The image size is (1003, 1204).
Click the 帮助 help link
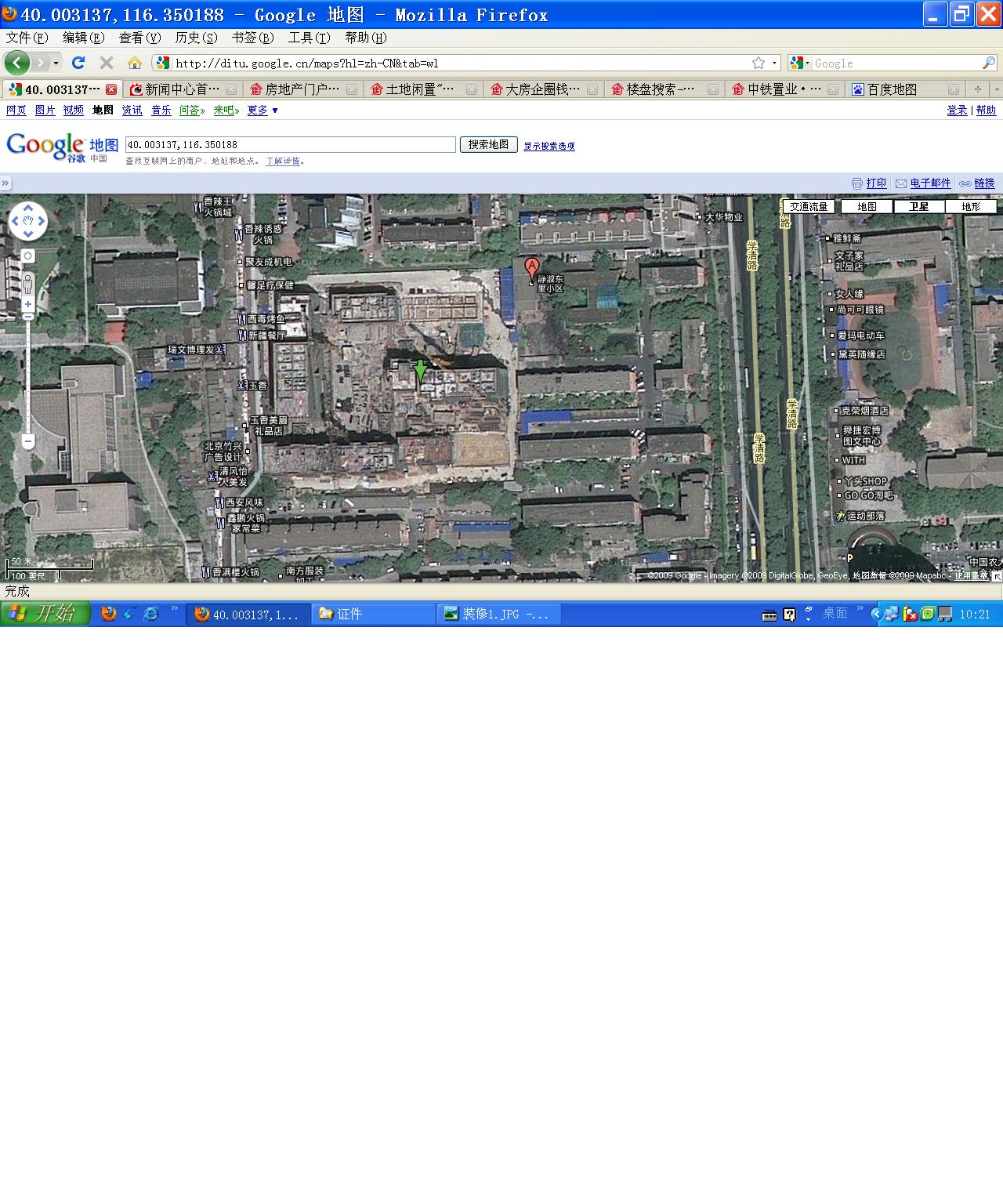tap(986, 111)
